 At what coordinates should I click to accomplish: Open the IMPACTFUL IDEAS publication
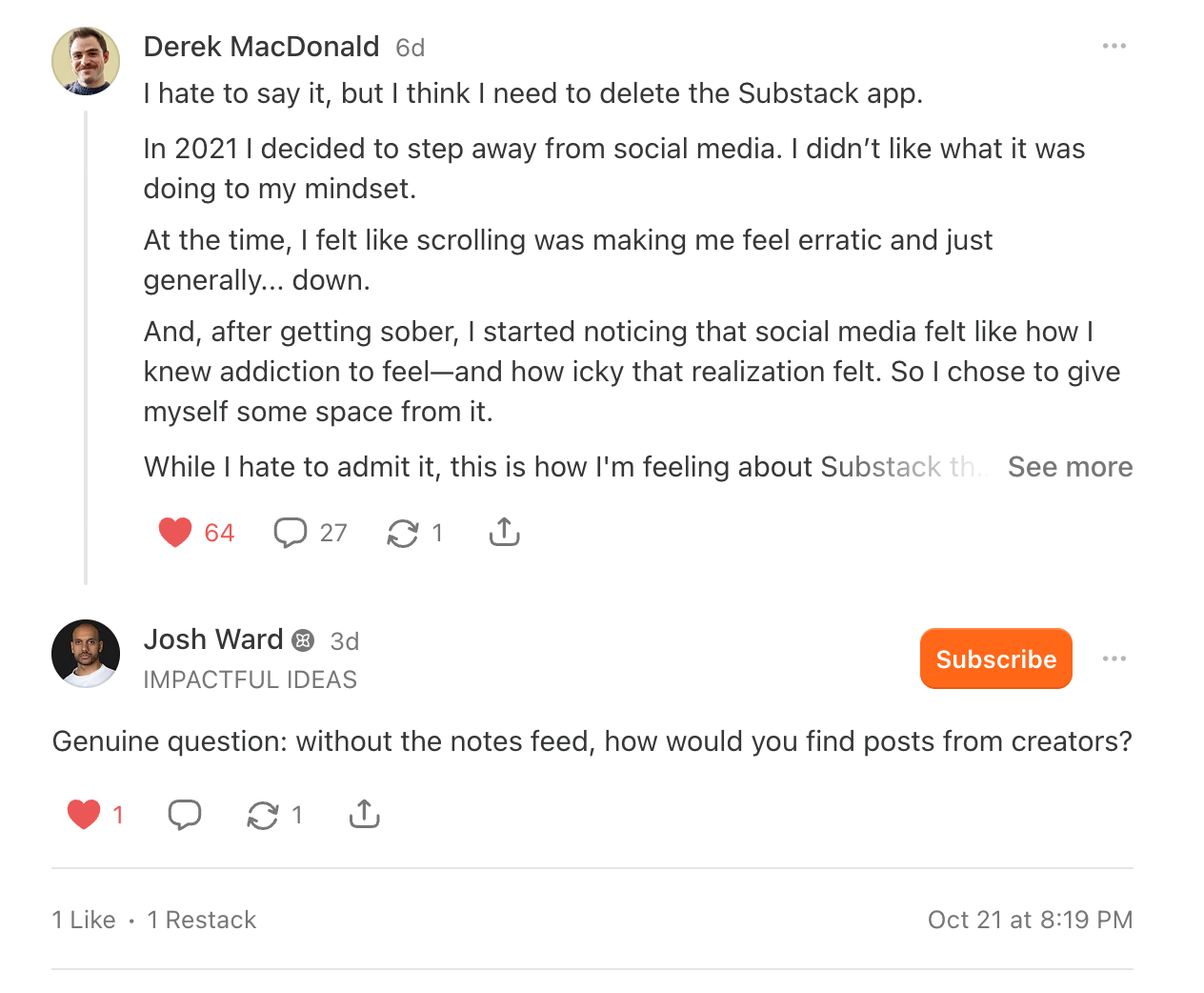250,679
